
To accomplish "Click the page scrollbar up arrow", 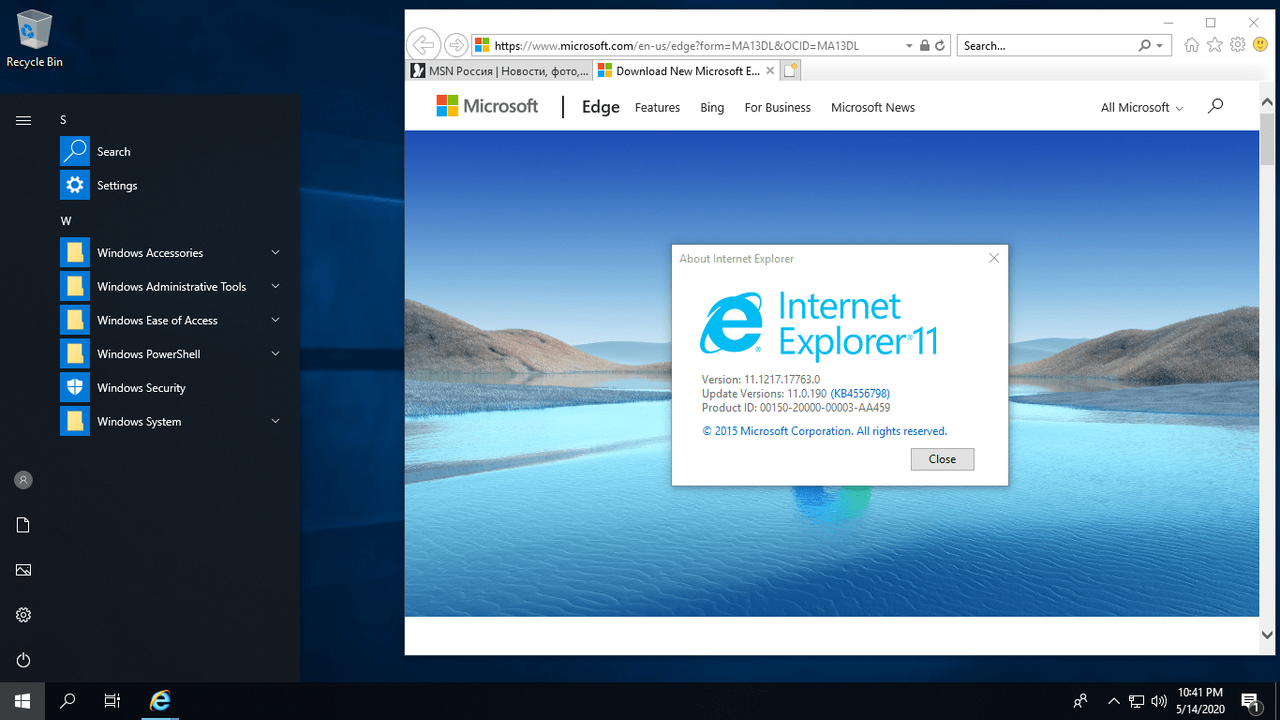I will 1267,102.
